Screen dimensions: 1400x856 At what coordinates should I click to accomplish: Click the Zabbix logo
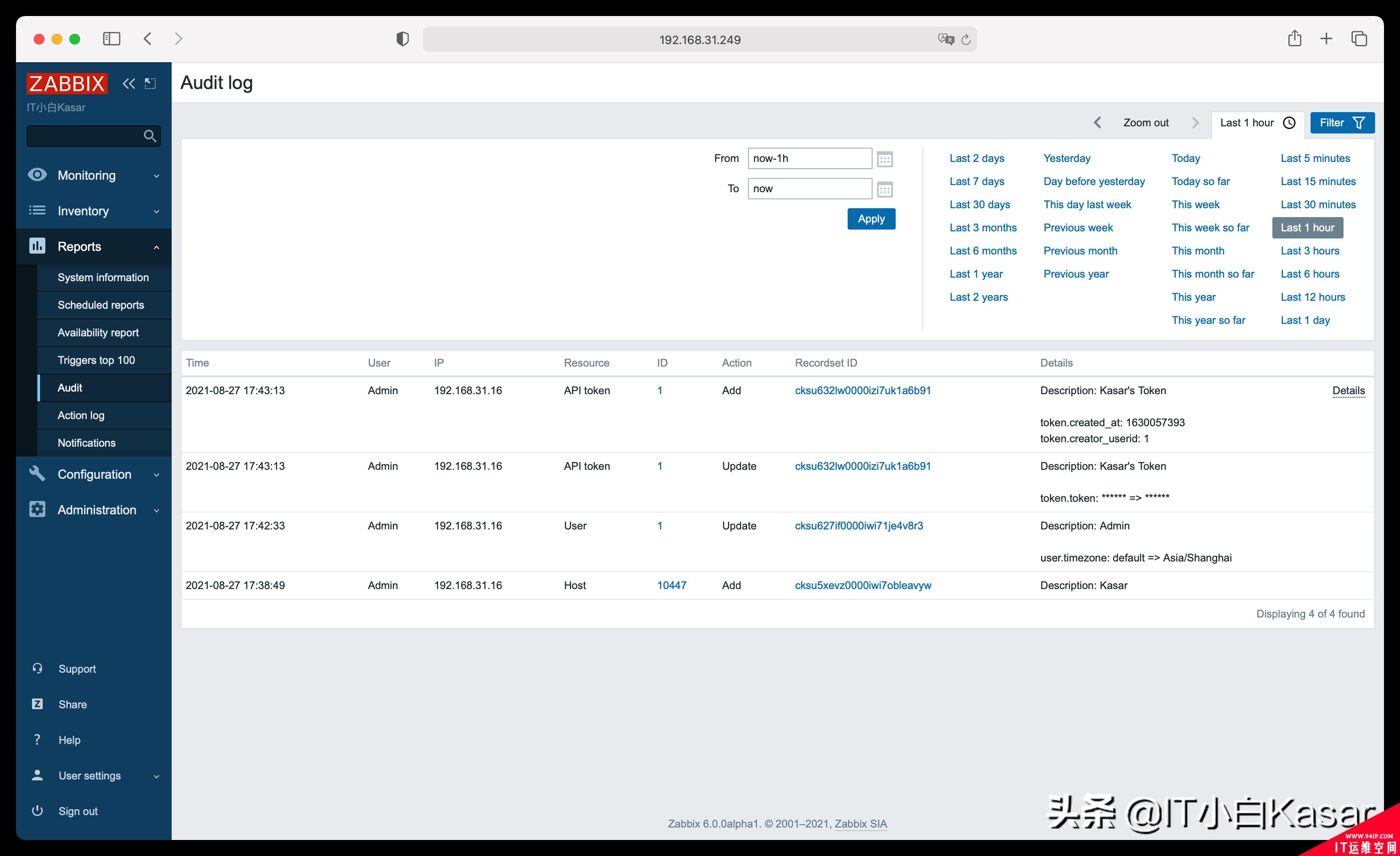tap(66, 84)
